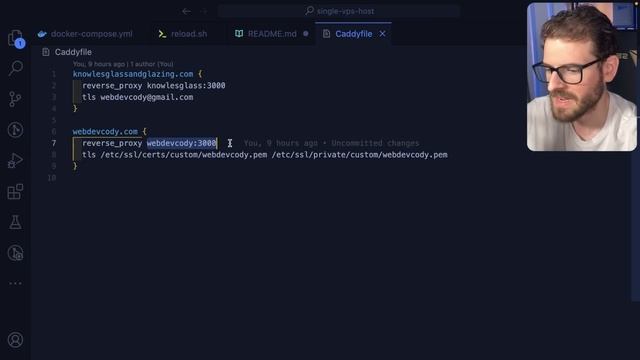640x360 pixels.
Task: Click knowlesglassandglazing.com on line 1
Action: click(133, 74)
